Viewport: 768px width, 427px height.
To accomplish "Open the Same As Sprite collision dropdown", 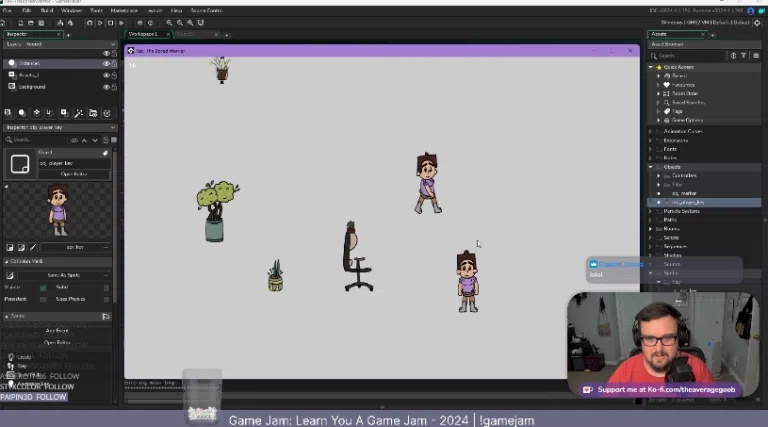I will click(x=65, y=275).
